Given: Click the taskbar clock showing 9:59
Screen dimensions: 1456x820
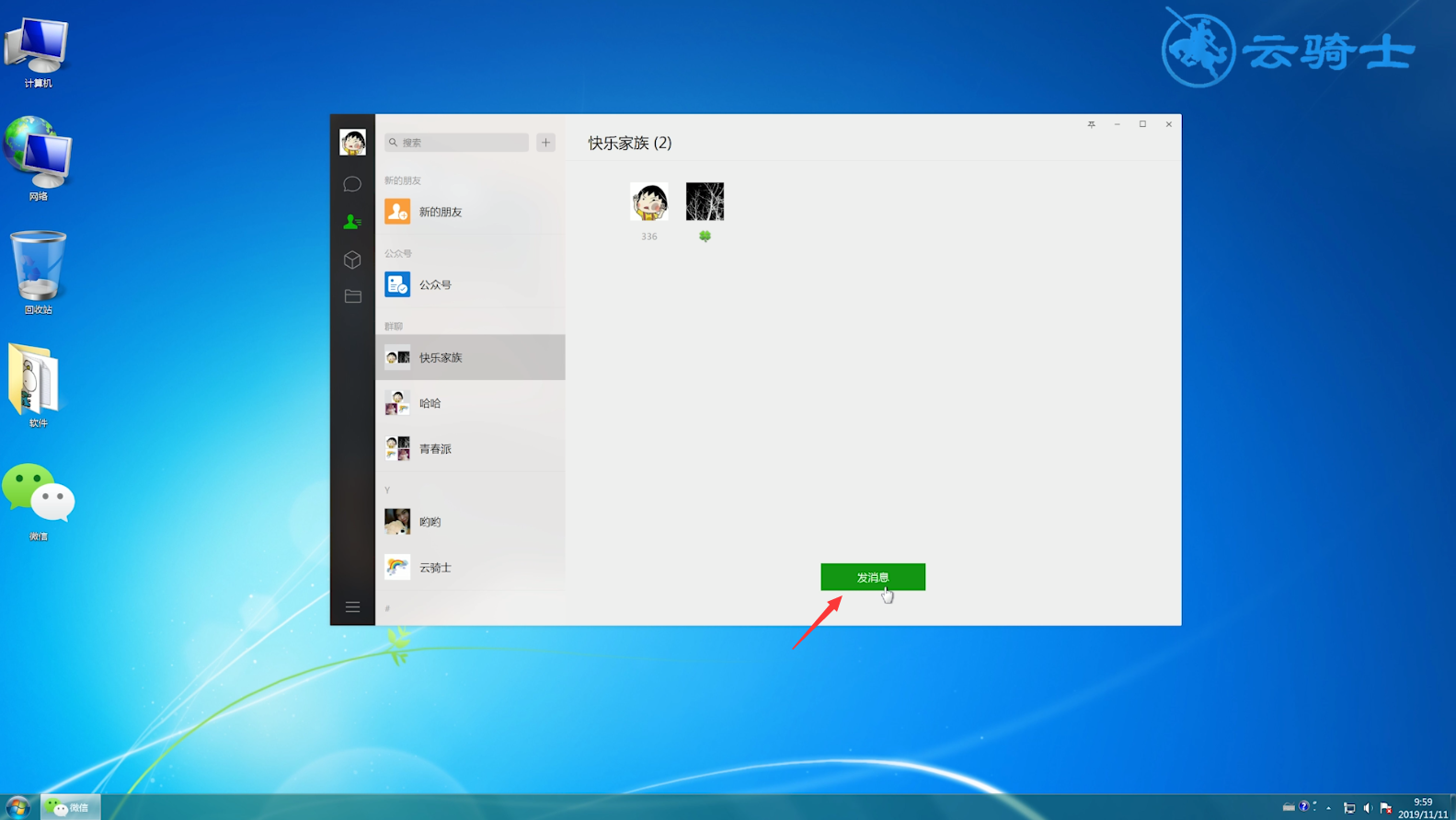Looking at the screenshot, I should coord(1423,808).
